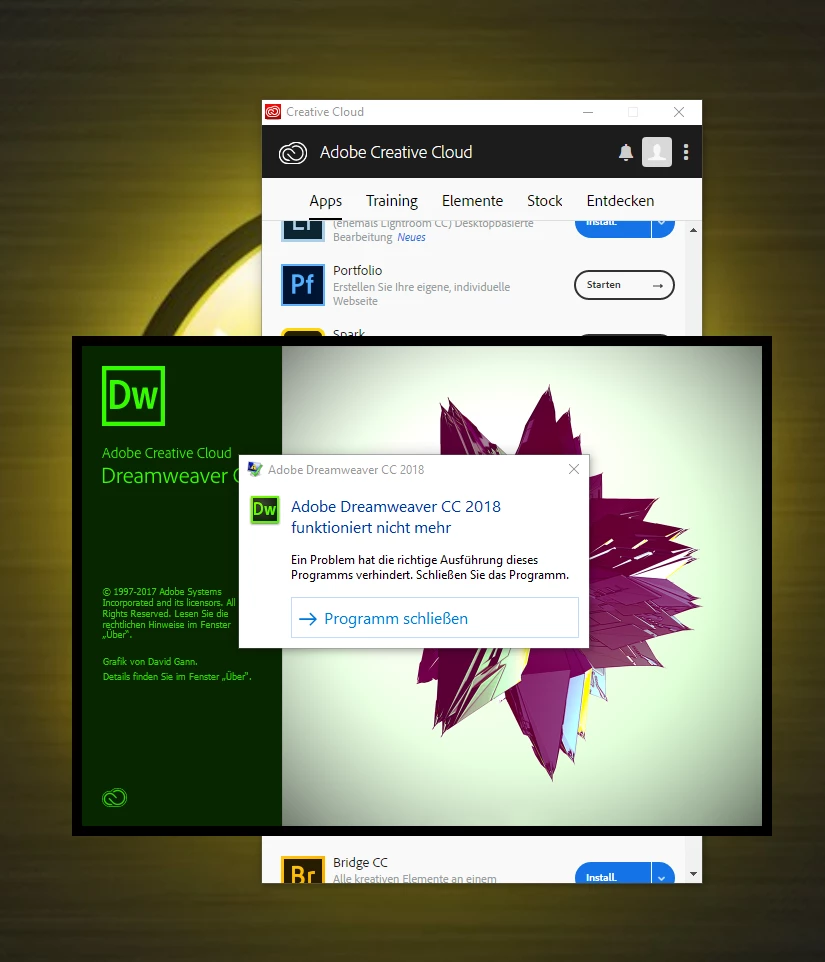This screenshot has width=825, height=962.
Task: Click the Adobe Creative Cloud header logo
Action: point(293,153)
